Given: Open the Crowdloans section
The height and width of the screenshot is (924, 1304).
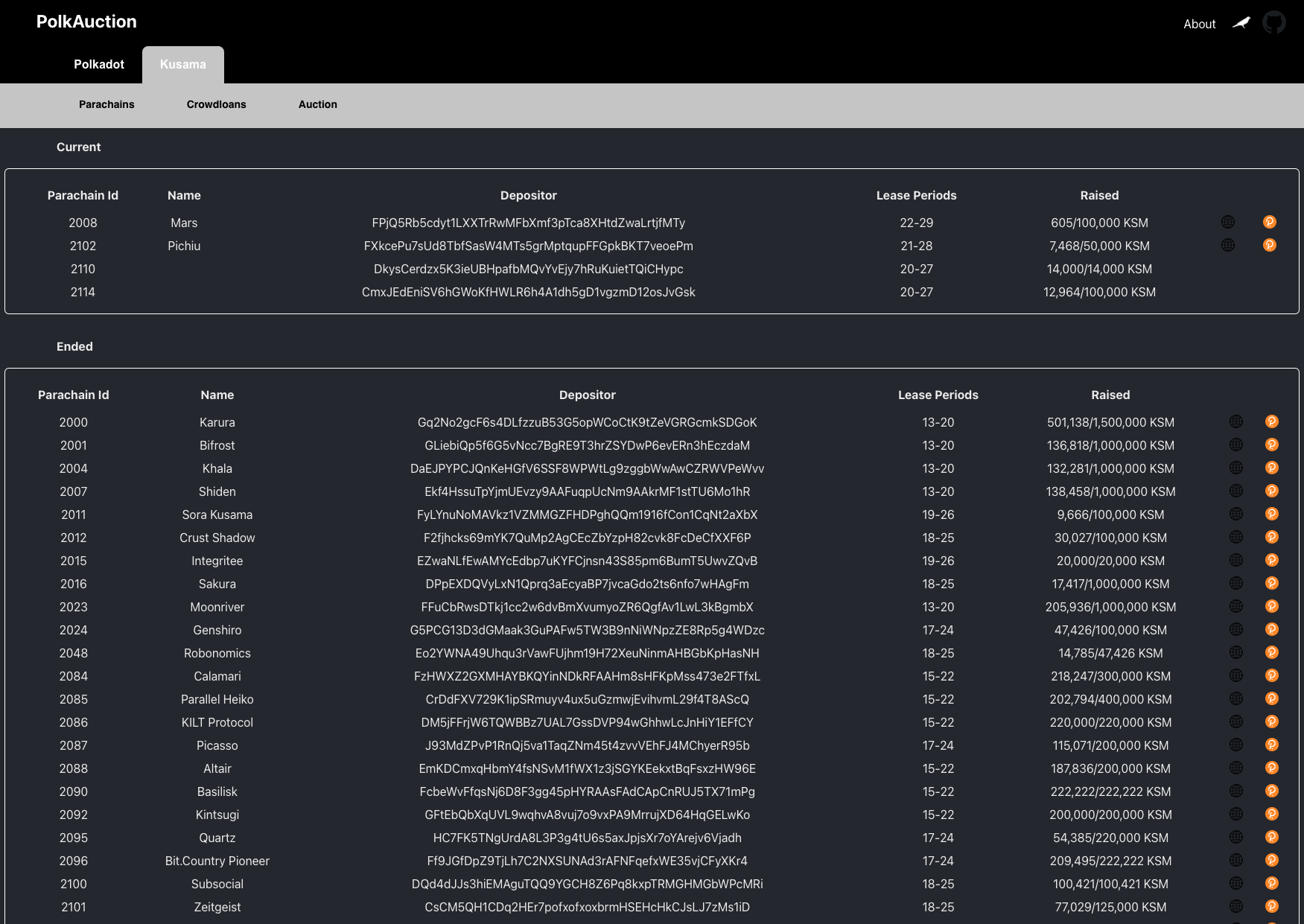Looking at the screenshot, I should pyautogui.click(x=216, y=104).
